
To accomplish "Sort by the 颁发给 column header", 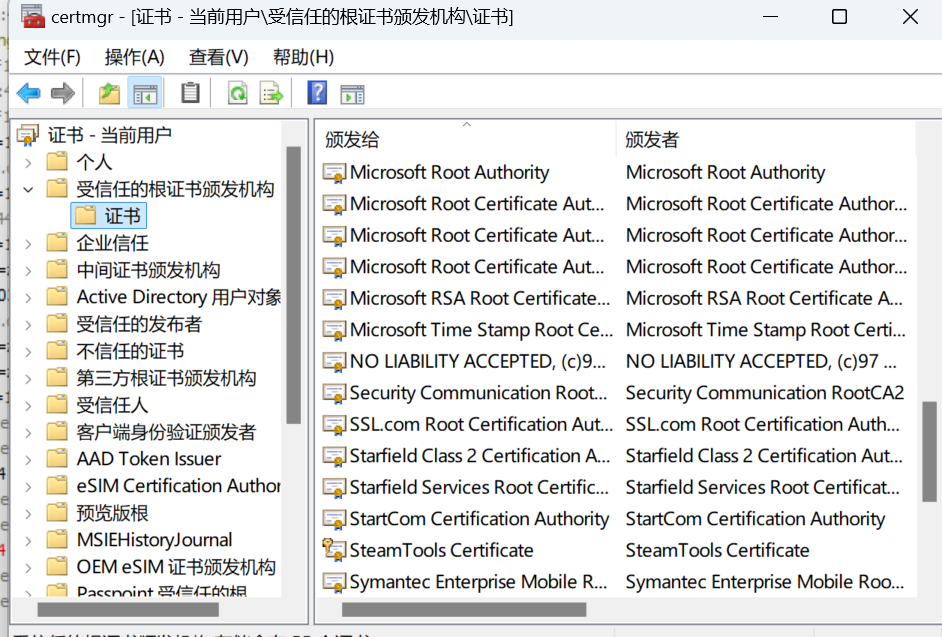I will click(x=466, y=139).
